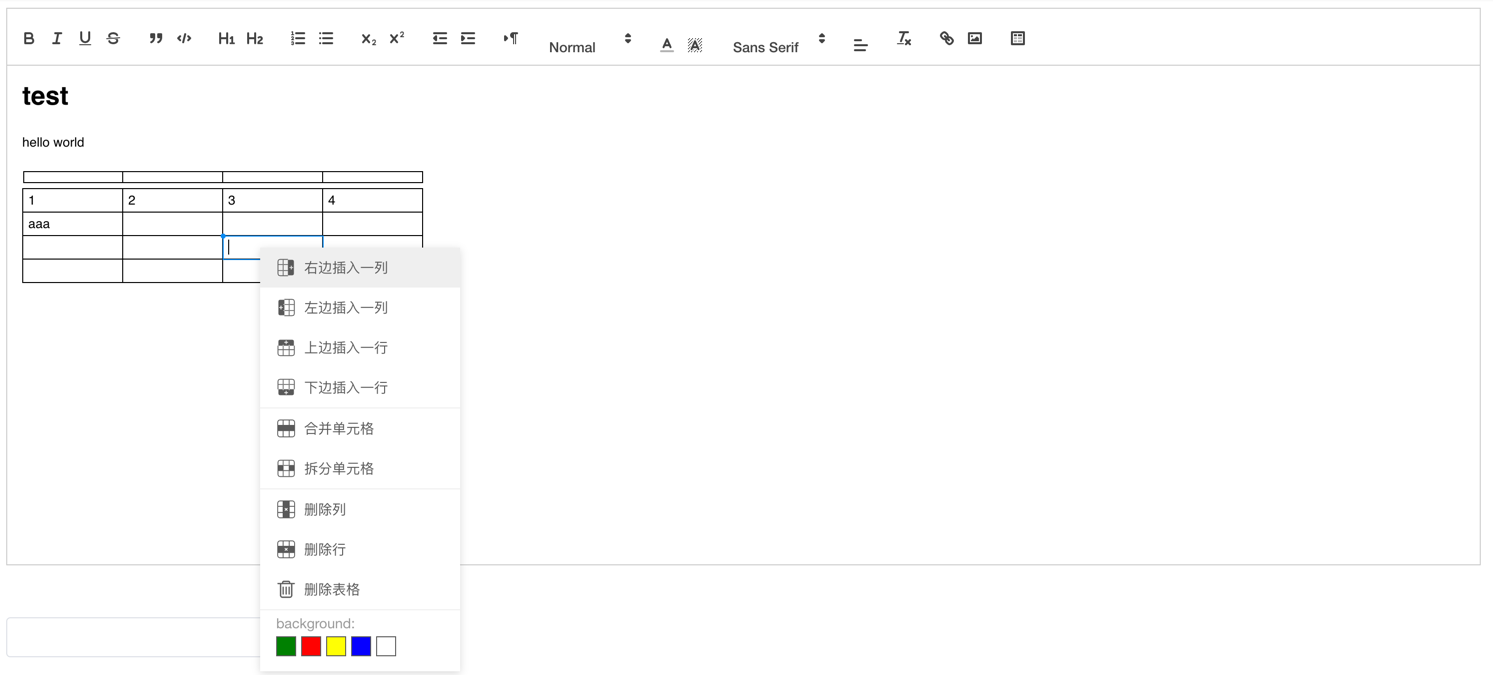Decrease the text indent
The height and width of the screenshot is (675, 1493).
(440, 38)
